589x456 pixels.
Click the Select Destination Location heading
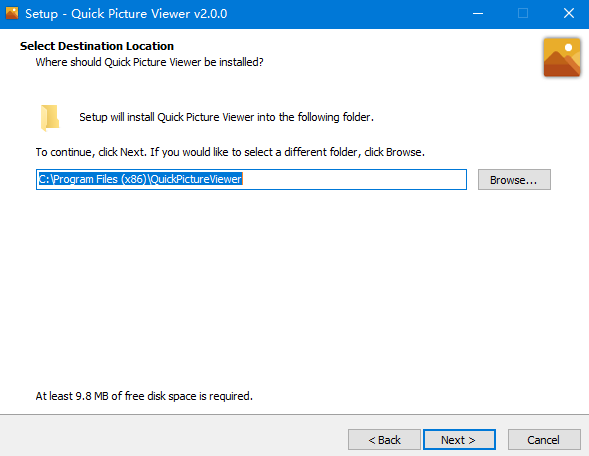pos(97,46)
